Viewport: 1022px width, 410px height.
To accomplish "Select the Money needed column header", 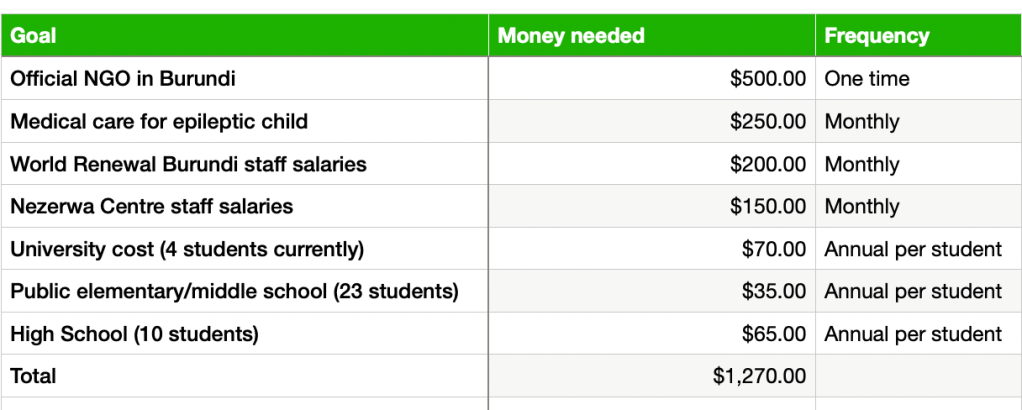I will tap(571, 36).
